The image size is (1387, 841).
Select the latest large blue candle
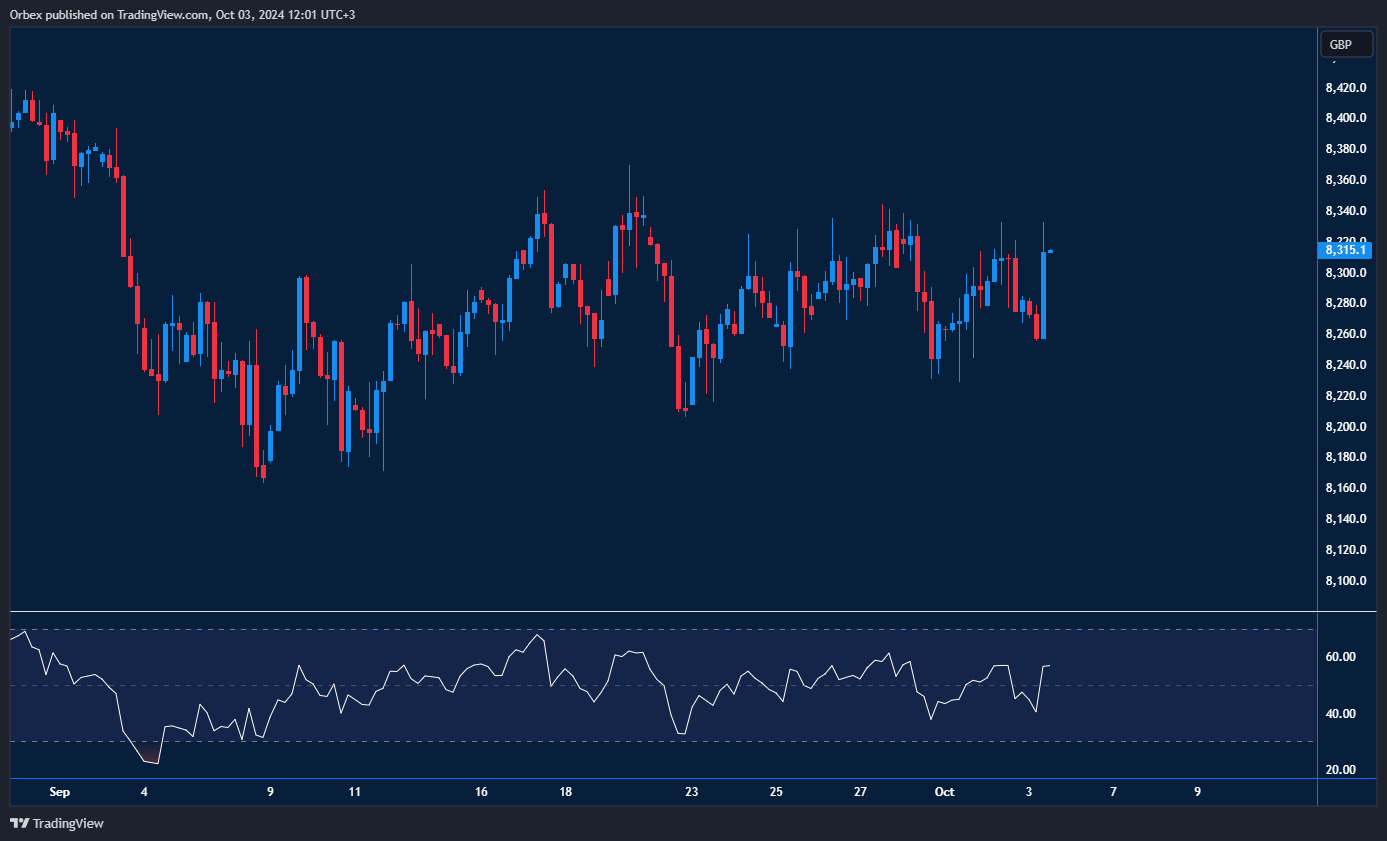[x=1043, y=295]
